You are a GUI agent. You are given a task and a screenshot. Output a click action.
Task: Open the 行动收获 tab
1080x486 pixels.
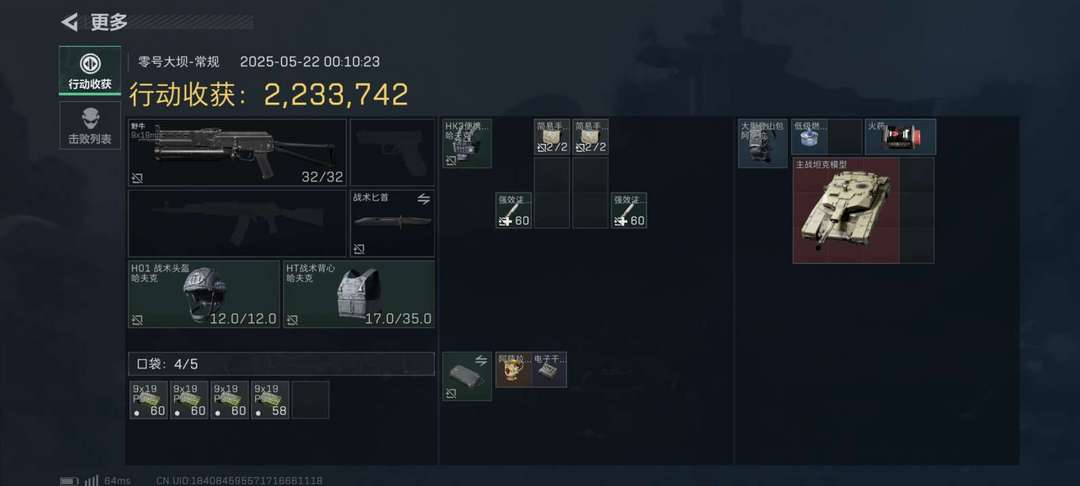[90, 71]
